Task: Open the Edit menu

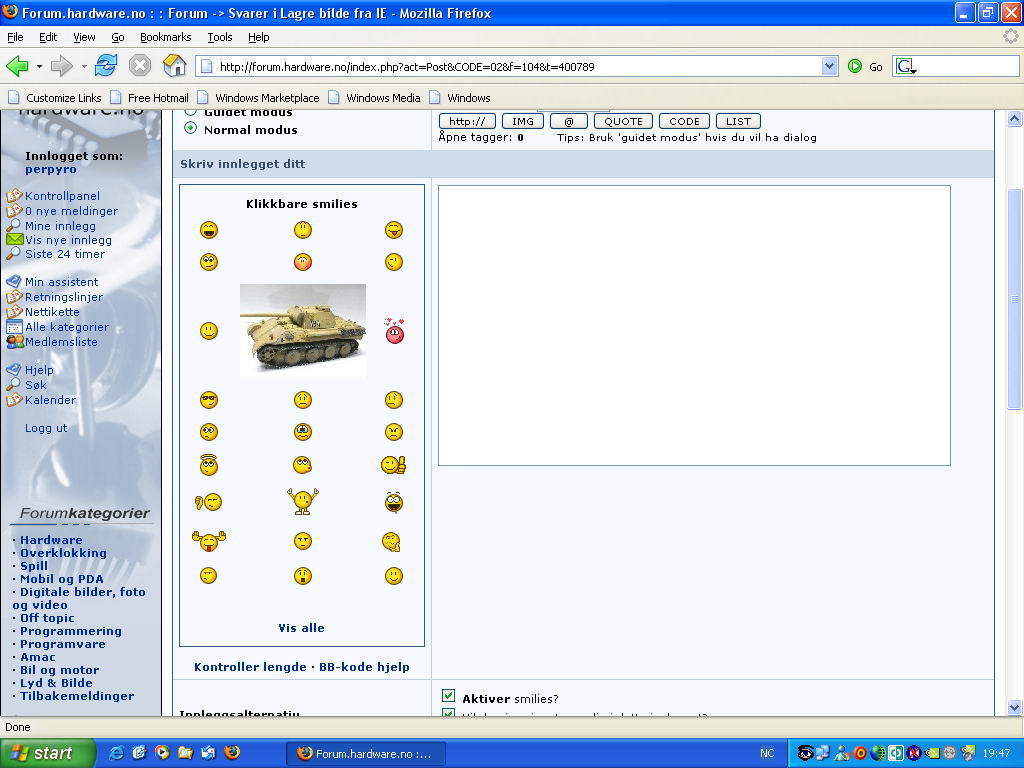Action: pyautogui.click(x=48, y=37)
